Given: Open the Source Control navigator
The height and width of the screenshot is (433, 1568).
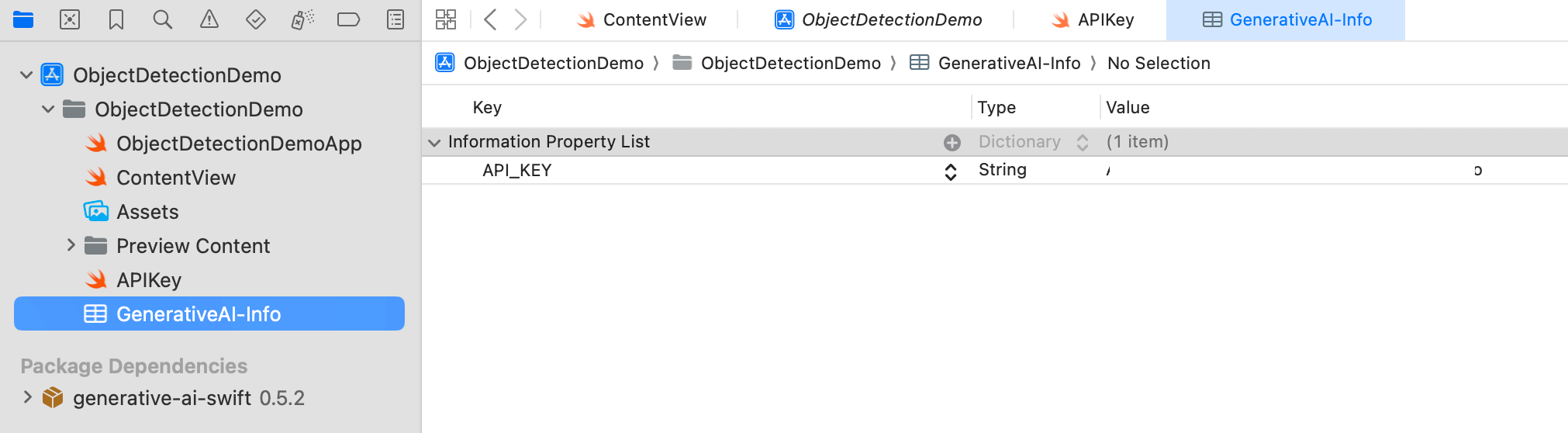Looking at the screenshot, I should pos(70,19).
